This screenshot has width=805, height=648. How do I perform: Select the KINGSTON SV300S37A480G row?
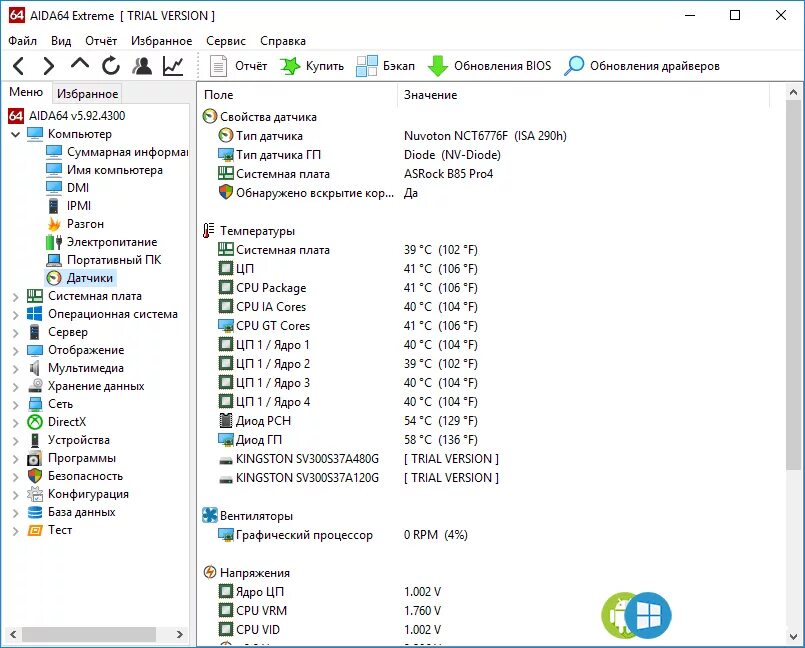(x=359, y=459)
